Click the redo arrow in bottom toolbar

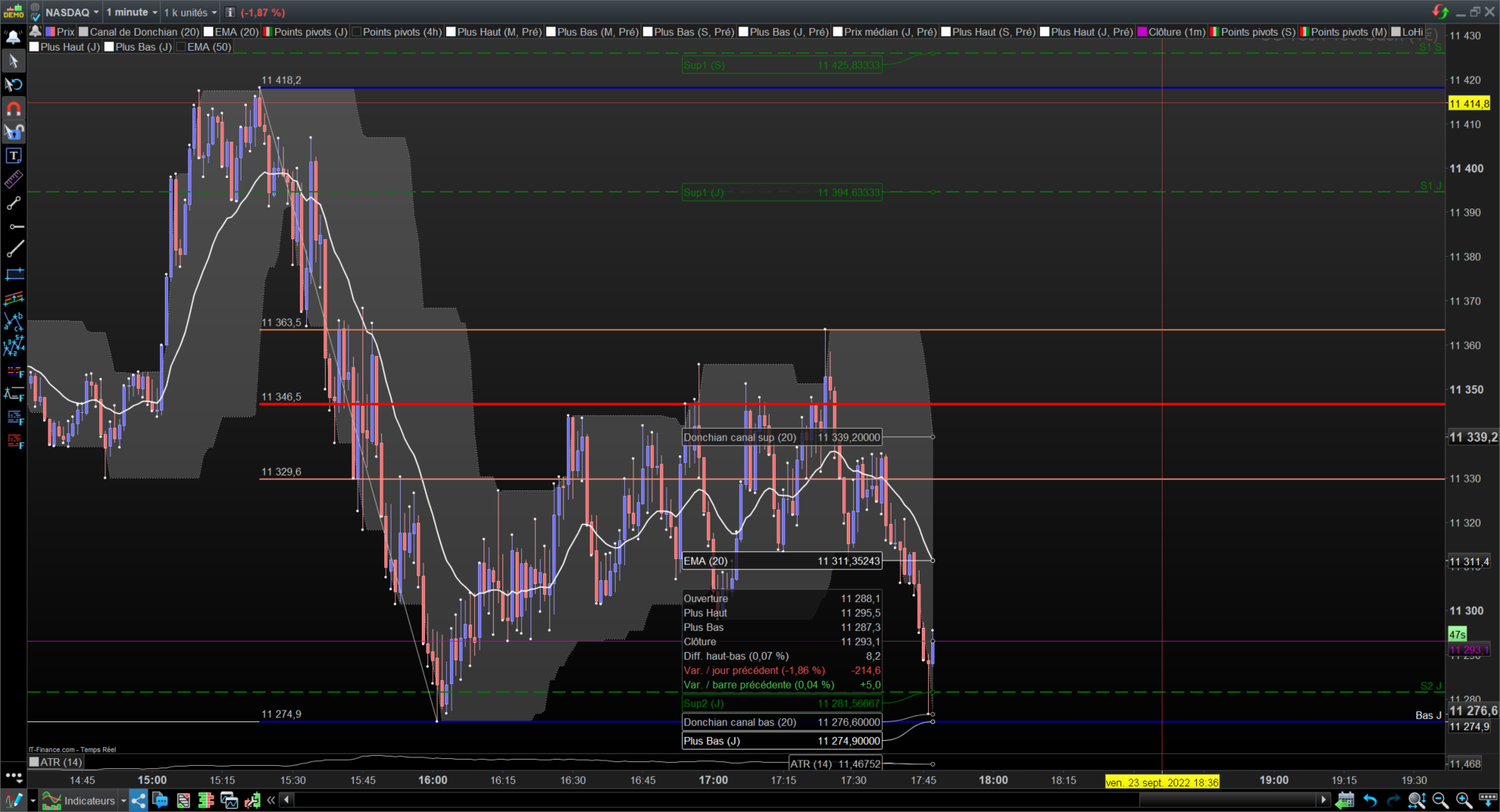click(x=1393, y=800)
